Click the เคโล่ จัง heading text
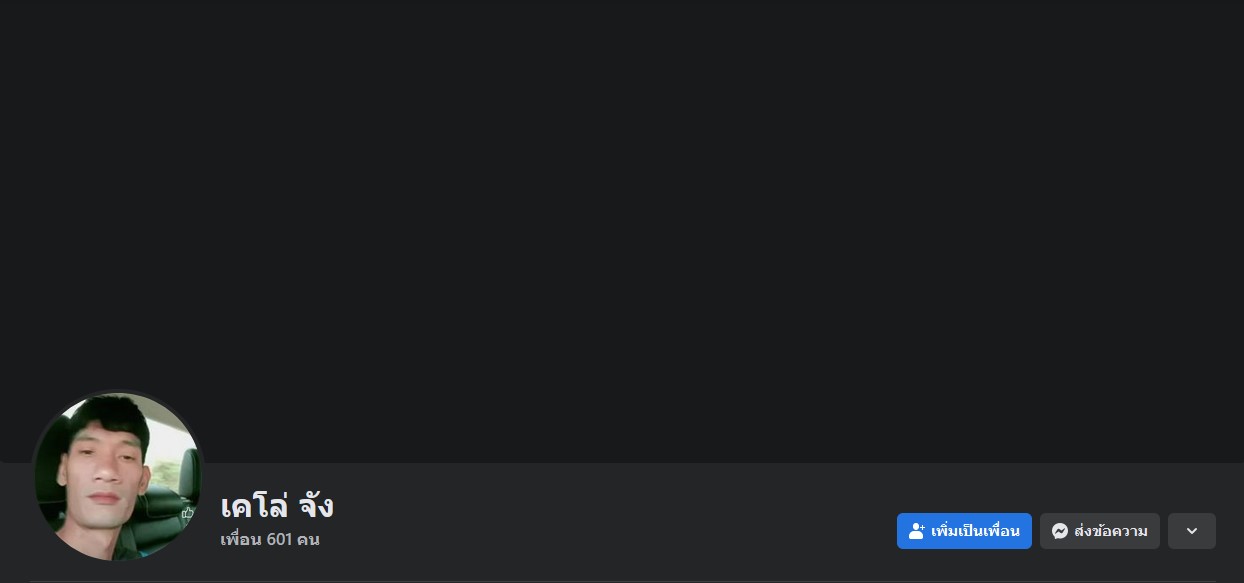The image size is (1244, 583). 277,505
